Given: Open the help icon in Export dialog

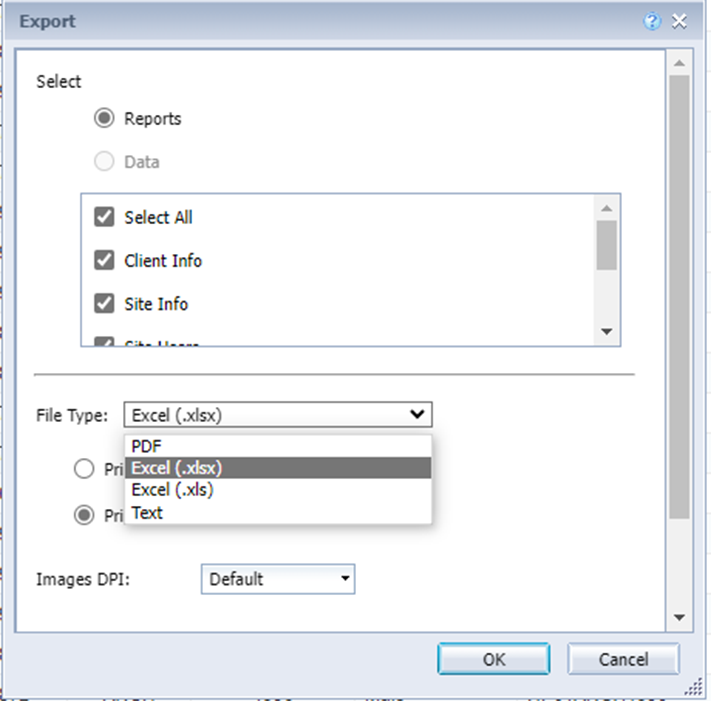Looking at the screenshot, I should (652, 21).
